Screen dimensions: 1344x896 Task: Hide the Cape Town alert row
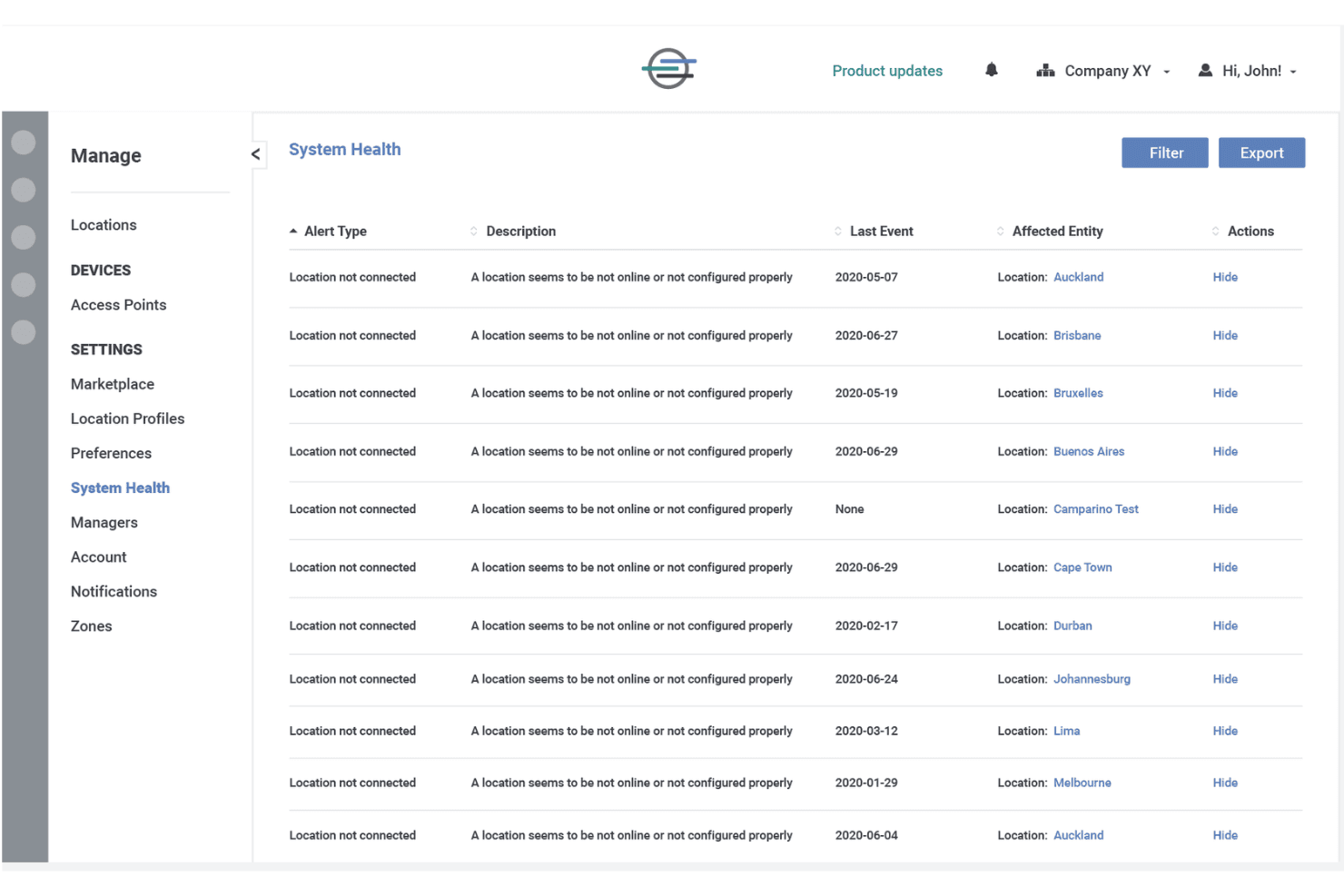click(1225, 567)
